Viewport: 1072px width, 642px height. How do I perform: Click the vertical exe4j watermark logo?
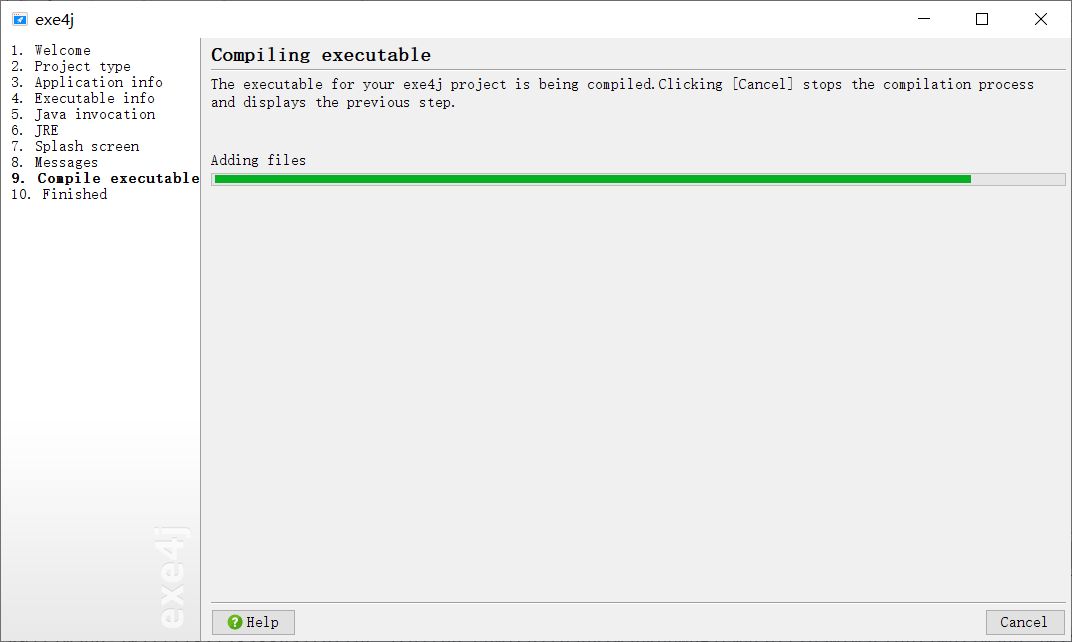tap(175, 577)
